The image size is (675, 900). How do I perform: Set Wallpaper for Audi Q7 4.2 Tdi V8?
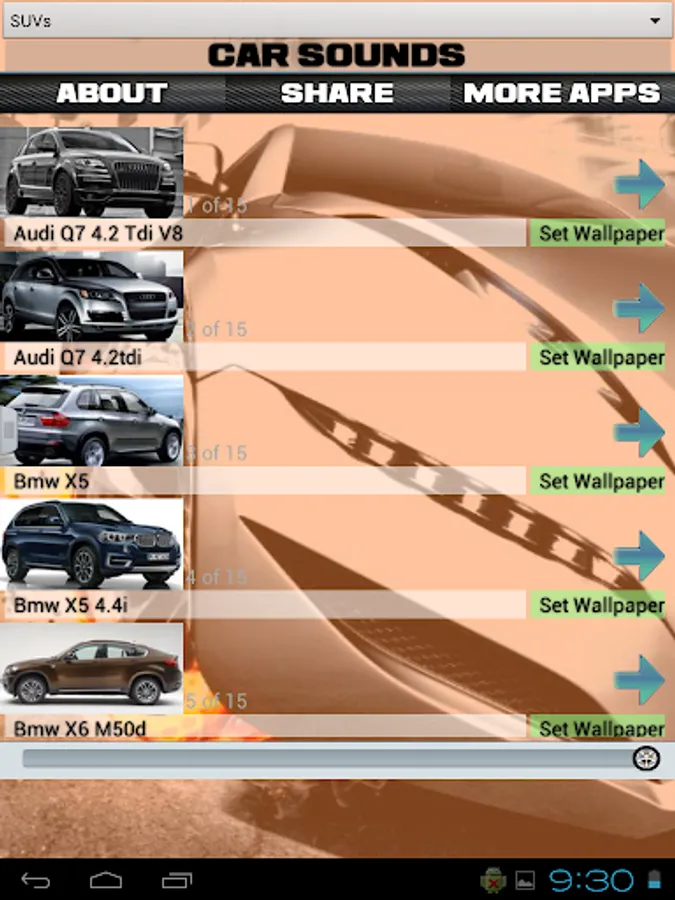[598, 233]
